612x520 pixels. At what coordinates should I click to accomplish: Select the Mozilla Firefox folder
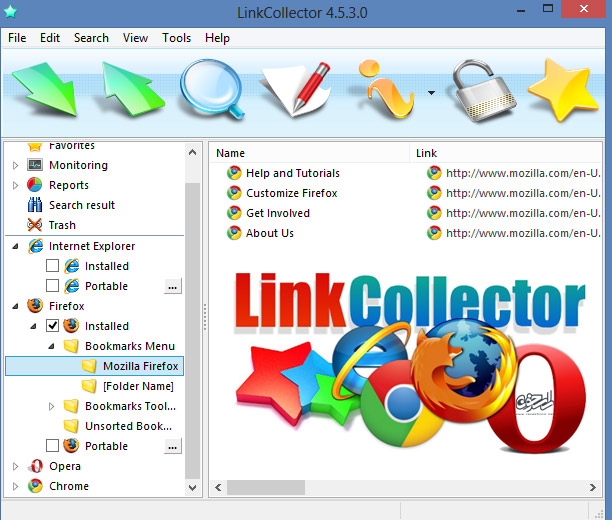click(x=141, y=366)
